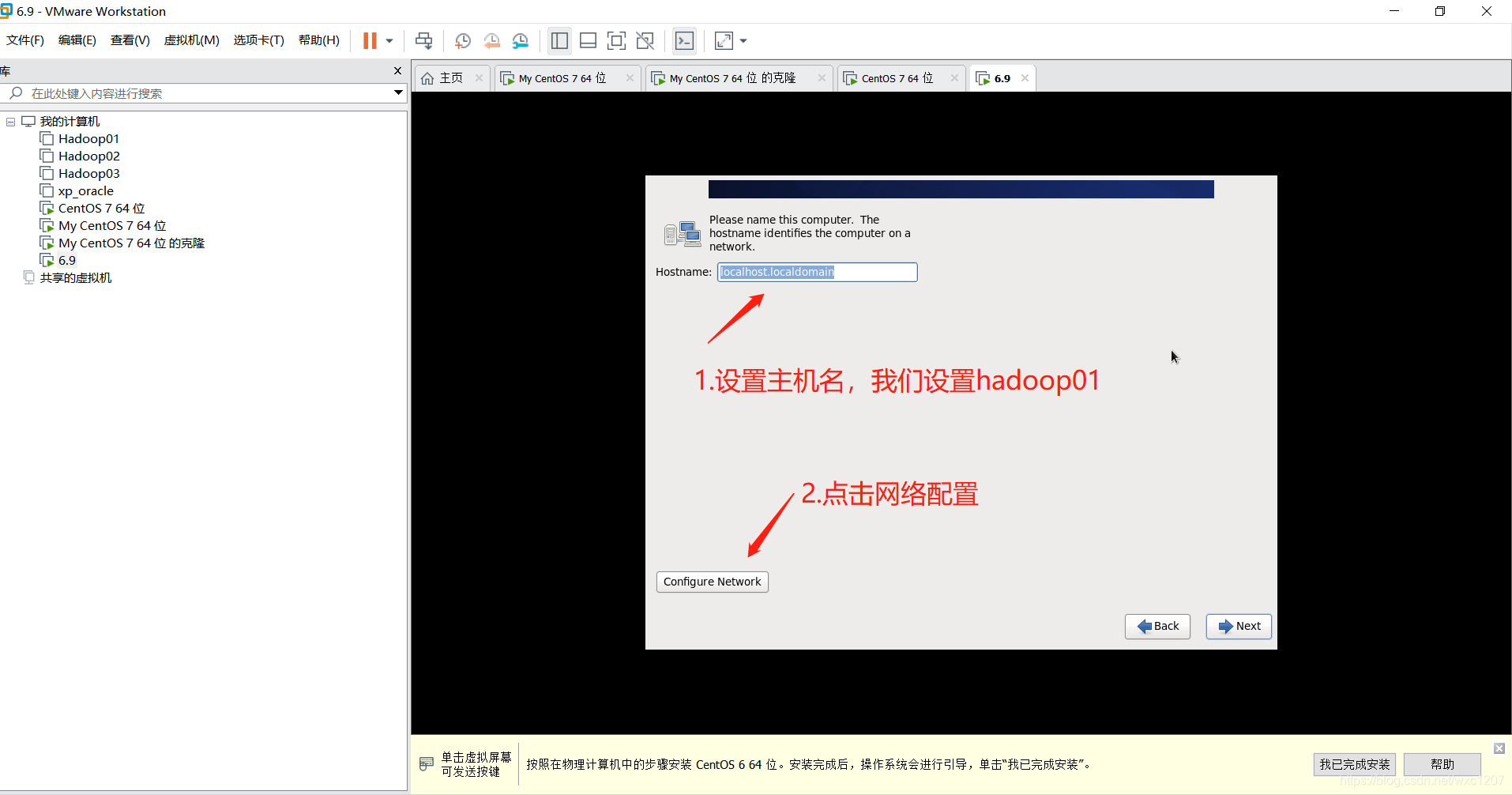The width and height of the screenshot is (1512, 795).
Task: Select My CentOS 7 64 位 的克隆 in tree
Action: pos(122,243)
